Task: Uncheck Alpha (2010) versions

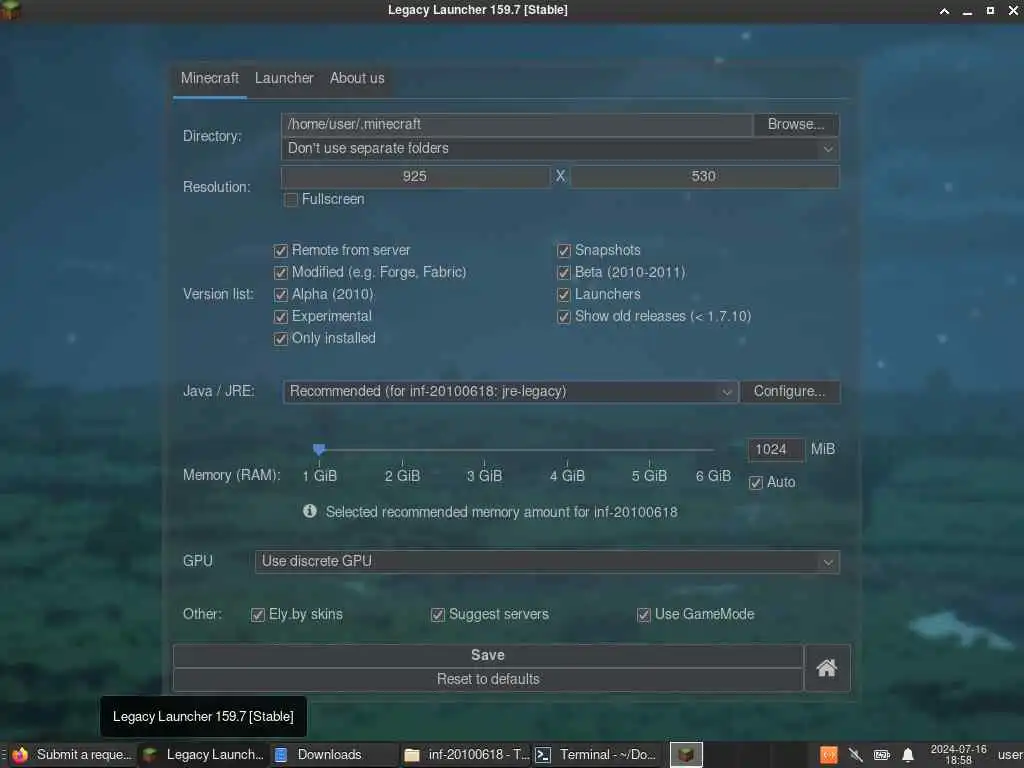Action: click(x=281, y=295)
